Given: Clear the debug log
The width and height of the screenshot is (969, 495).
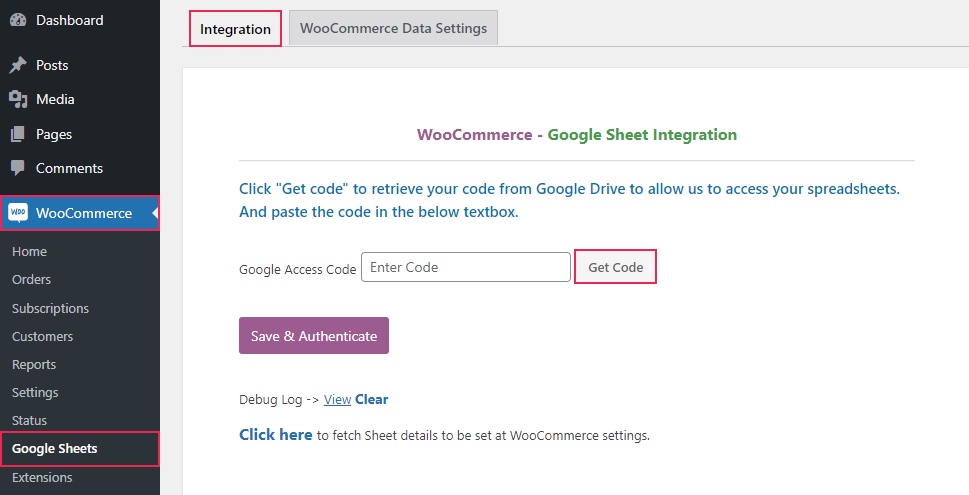Looking at the screenshot, I should pyautogui.click(x=371, y=399).
